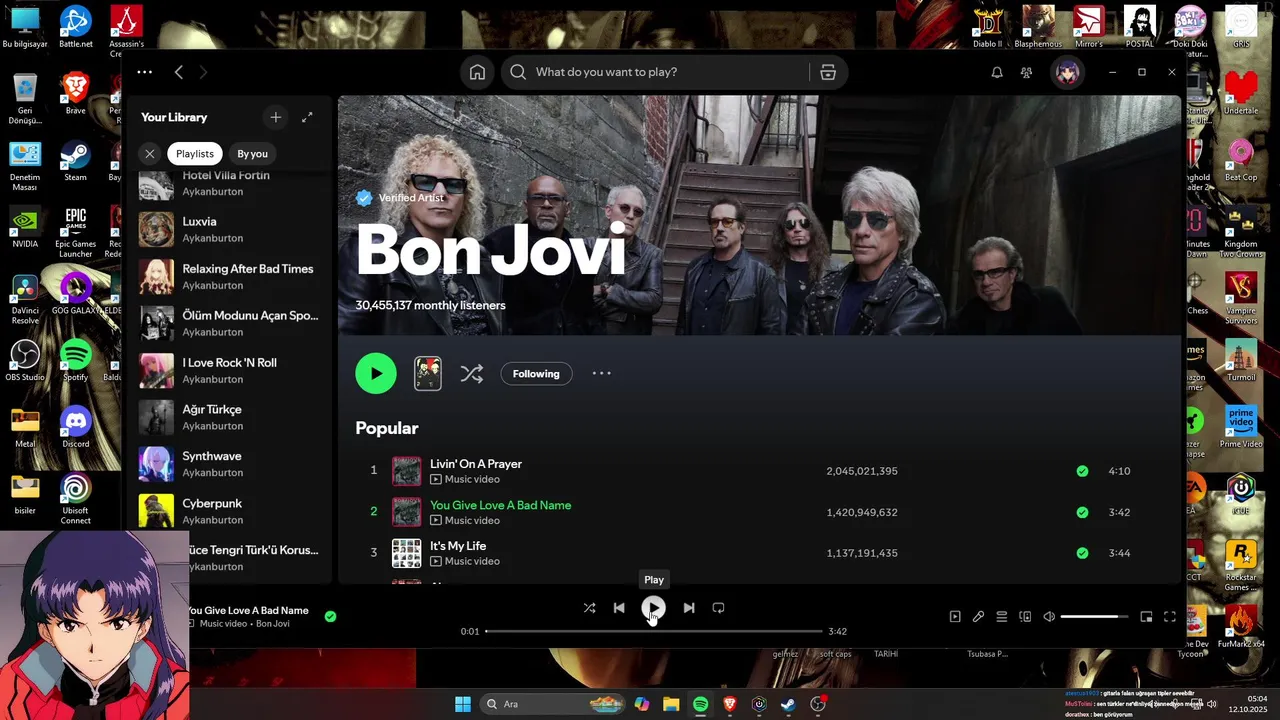1280x720 pixels.
Task: Click the You Give Love A Bad Name track title
Action: point(500,505)
